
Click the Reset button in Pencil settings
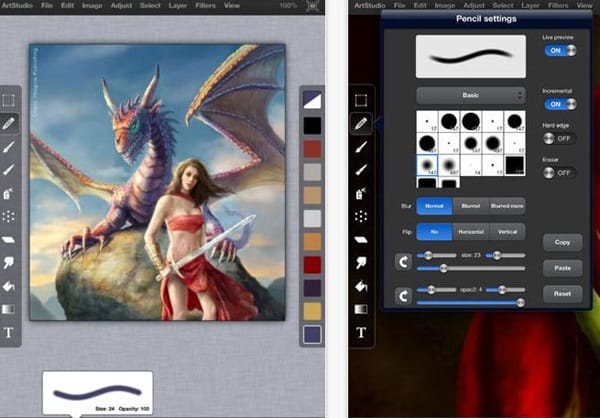pos(562,294)
